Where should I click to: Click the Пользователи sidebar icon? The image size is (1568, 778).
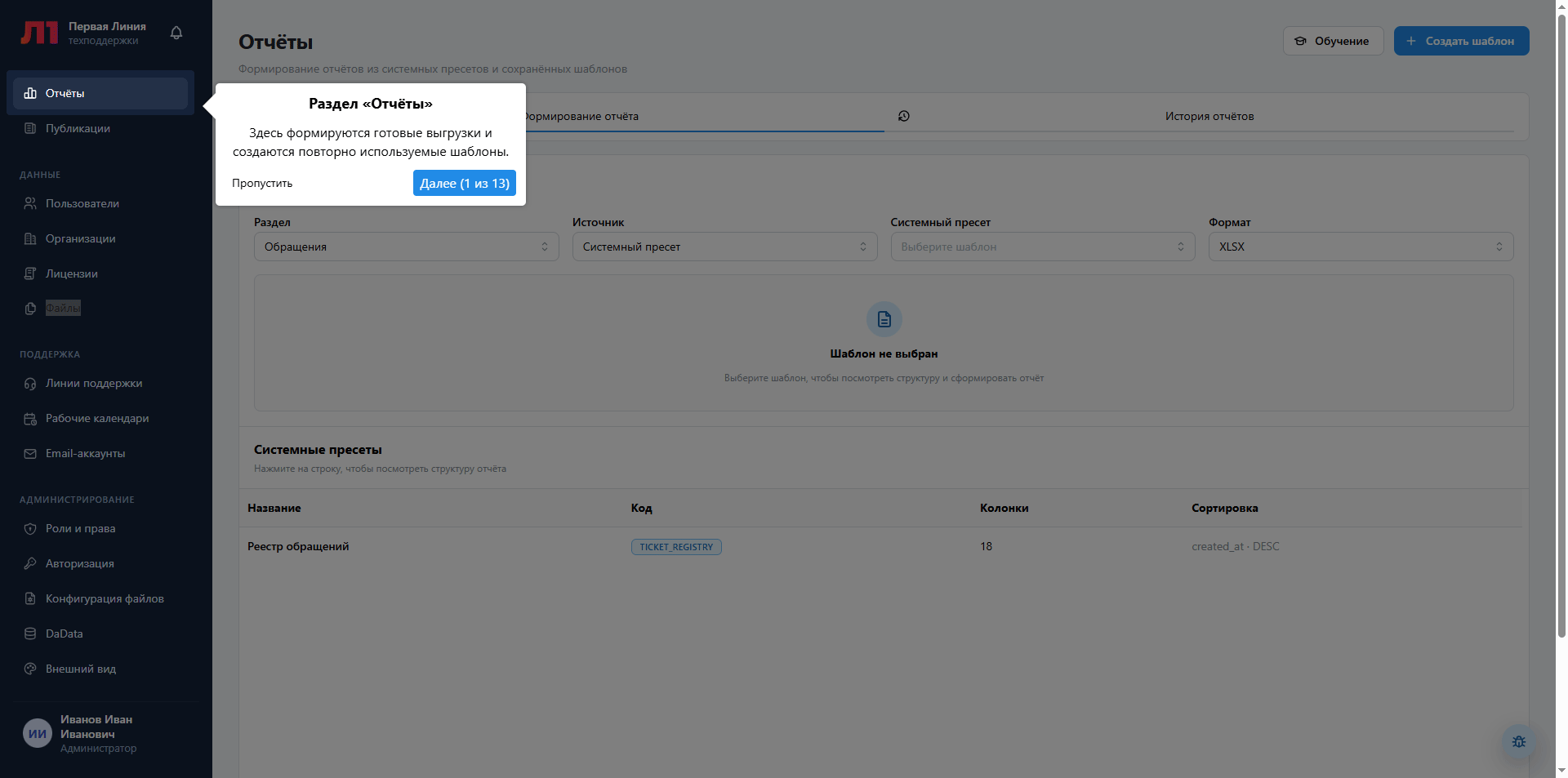pyautogui.click(x=30, y=203)
